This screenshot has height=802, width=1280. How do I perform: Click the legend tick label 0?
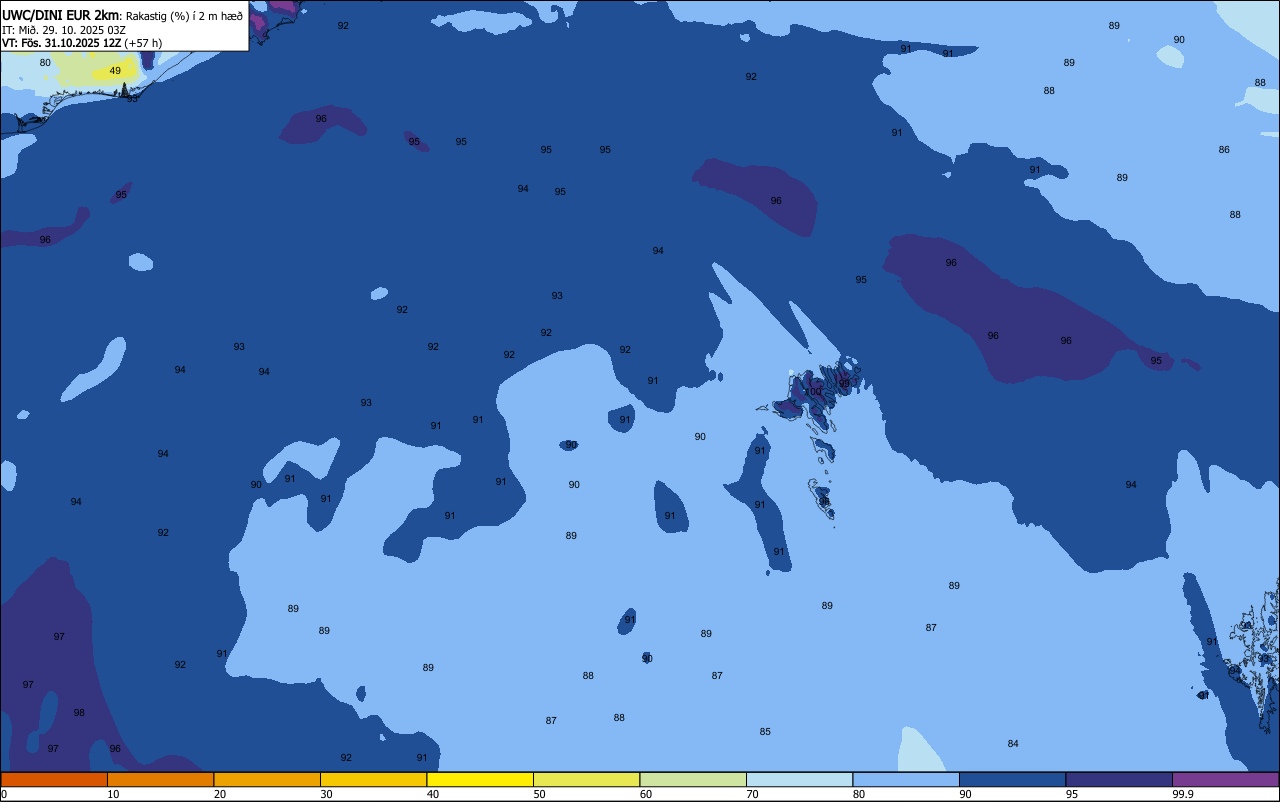[4, 794]
